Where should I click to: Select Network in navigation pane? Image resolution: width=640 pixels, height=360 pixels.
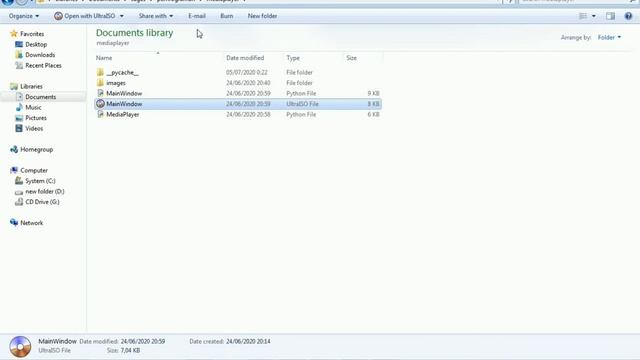click(x=31, y=223)
